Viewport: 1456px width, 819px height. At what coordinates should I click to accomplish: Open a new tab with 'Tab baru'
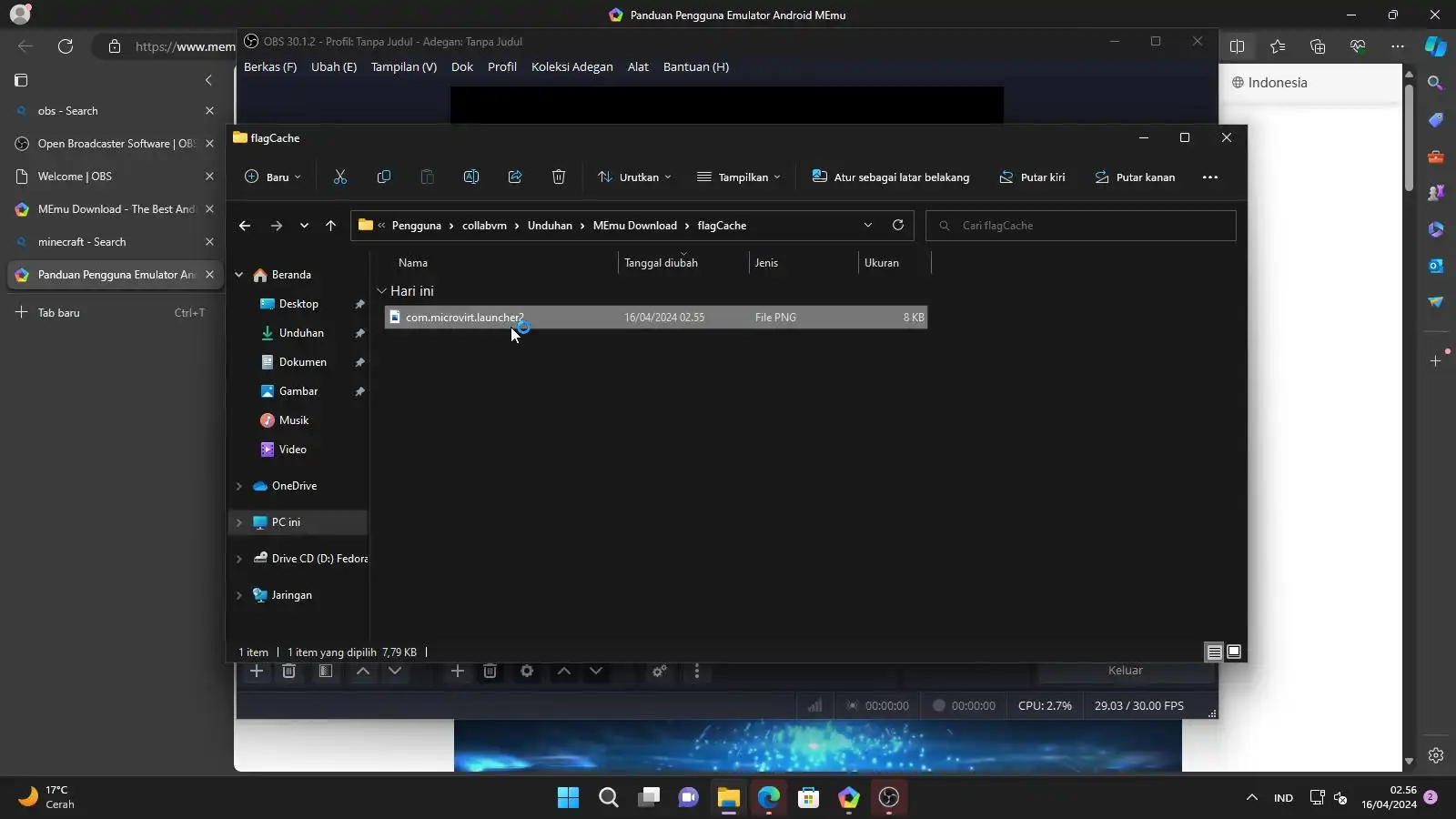(115, 313)
